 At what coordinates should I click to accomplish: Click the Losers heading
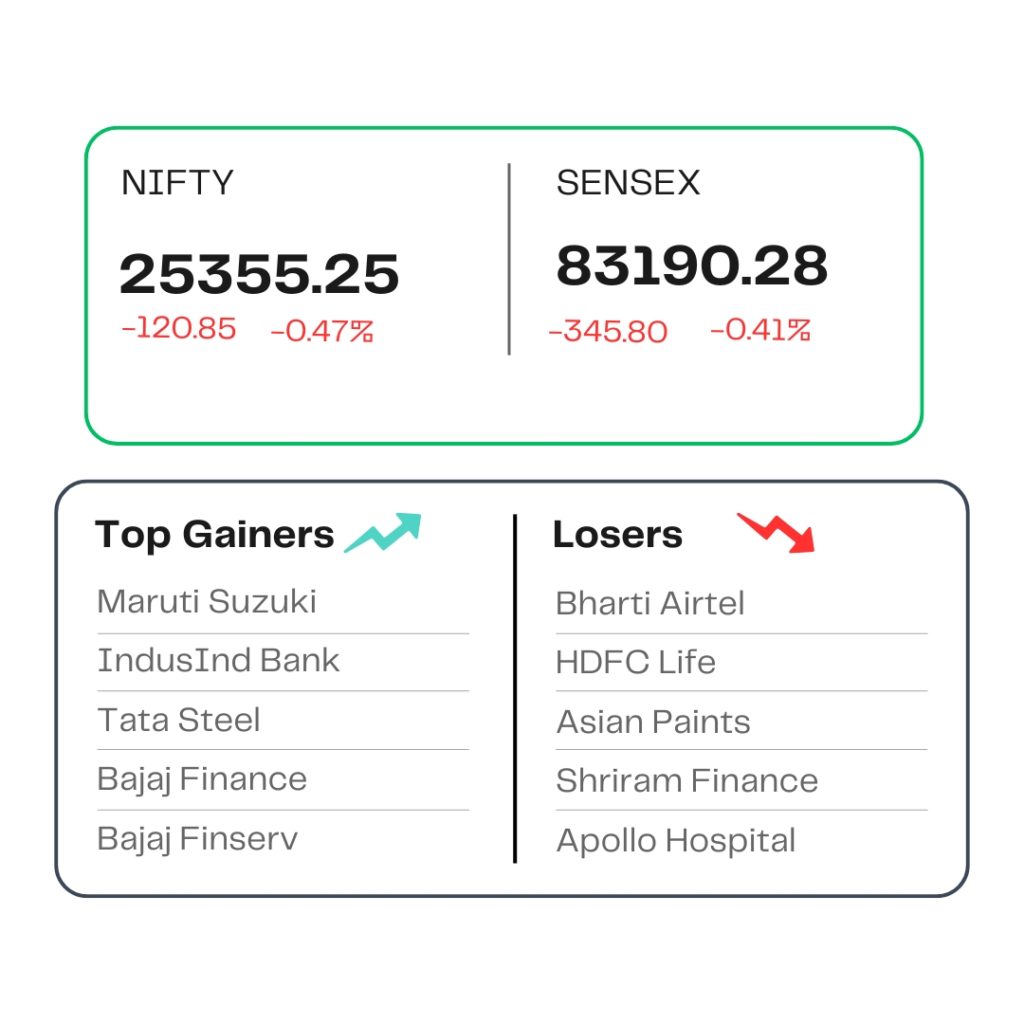(x=618, y=535)
